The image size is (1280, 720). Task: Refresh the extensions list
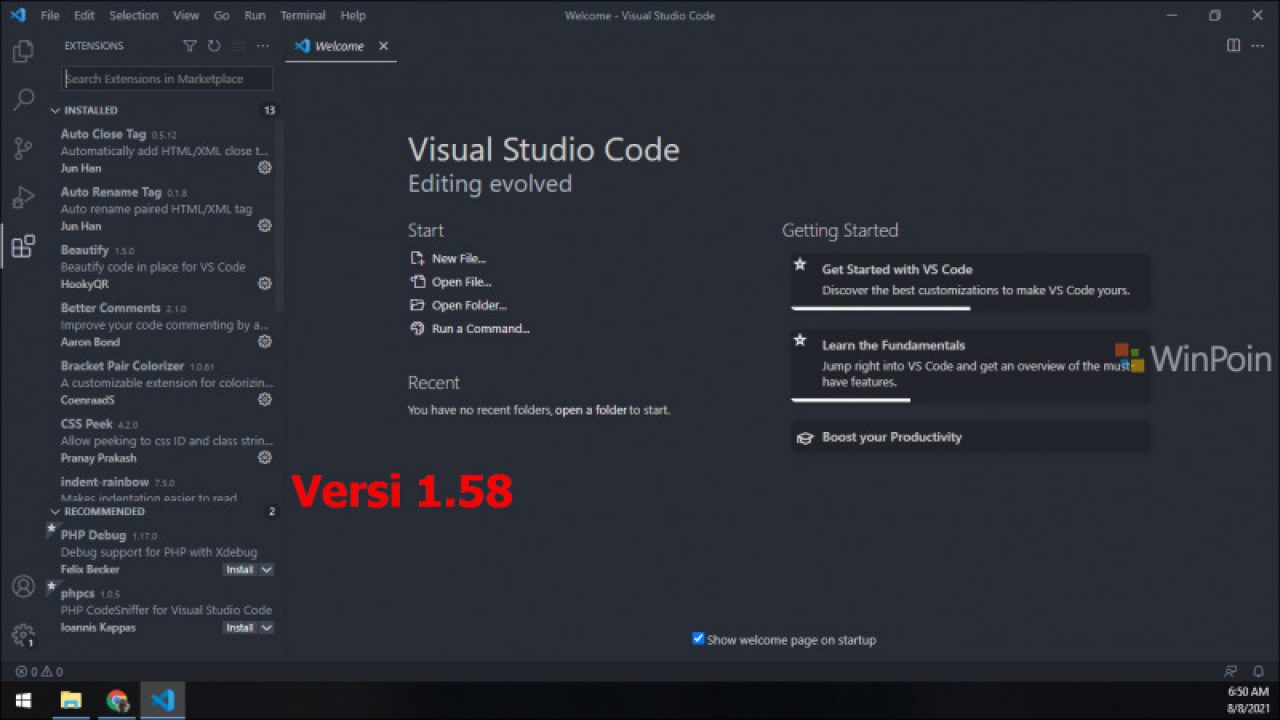pyautogui.click(x=214, y=46)
